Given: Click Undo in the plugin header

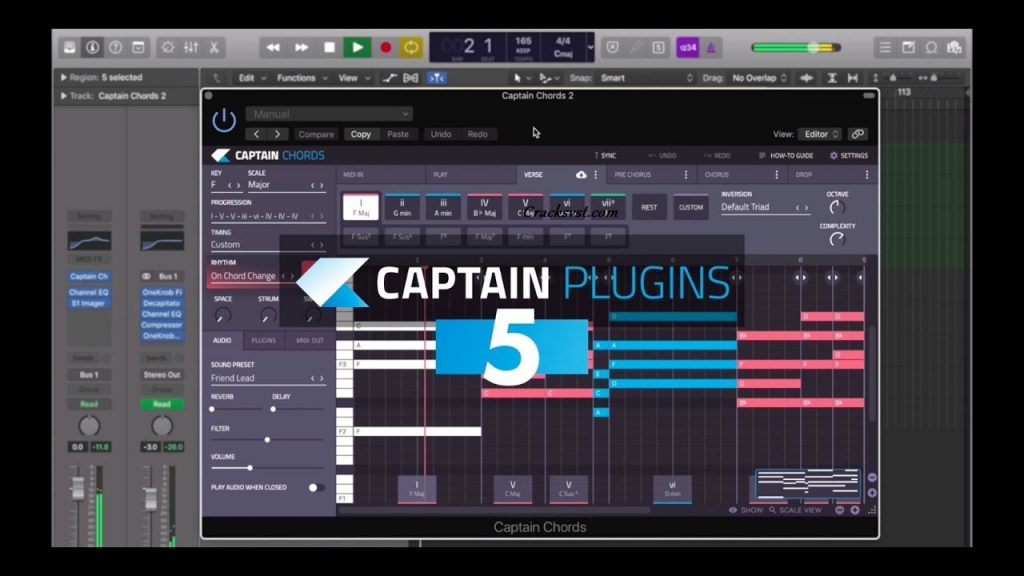Looking at the screenshot, I should click(441, 134).
